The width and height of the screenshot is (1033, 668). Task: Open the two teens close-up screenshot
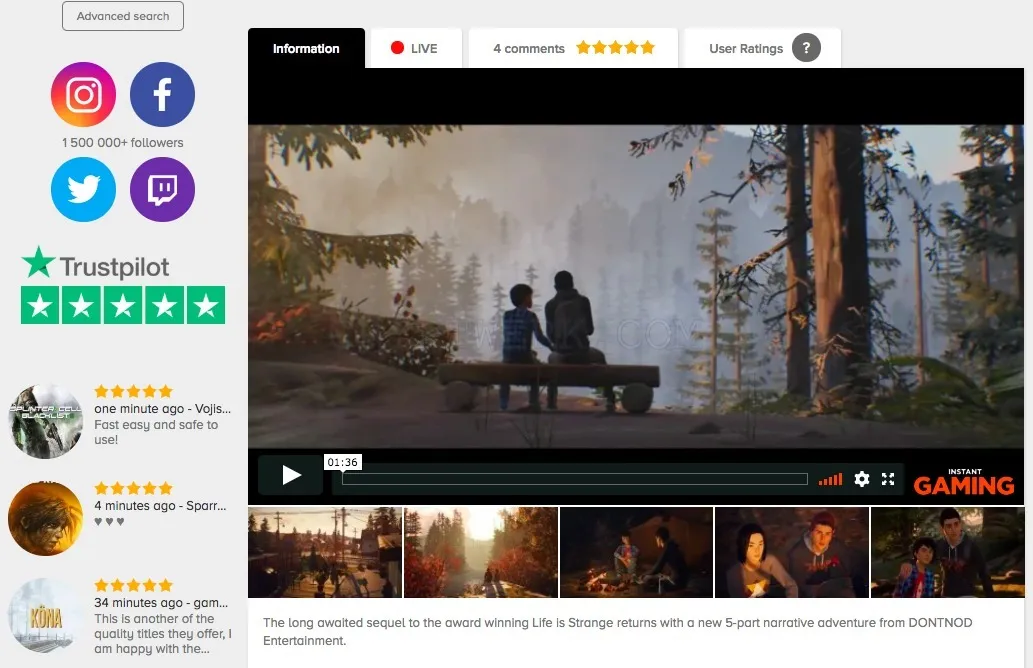pyautogui.click(x=792, y=552)
